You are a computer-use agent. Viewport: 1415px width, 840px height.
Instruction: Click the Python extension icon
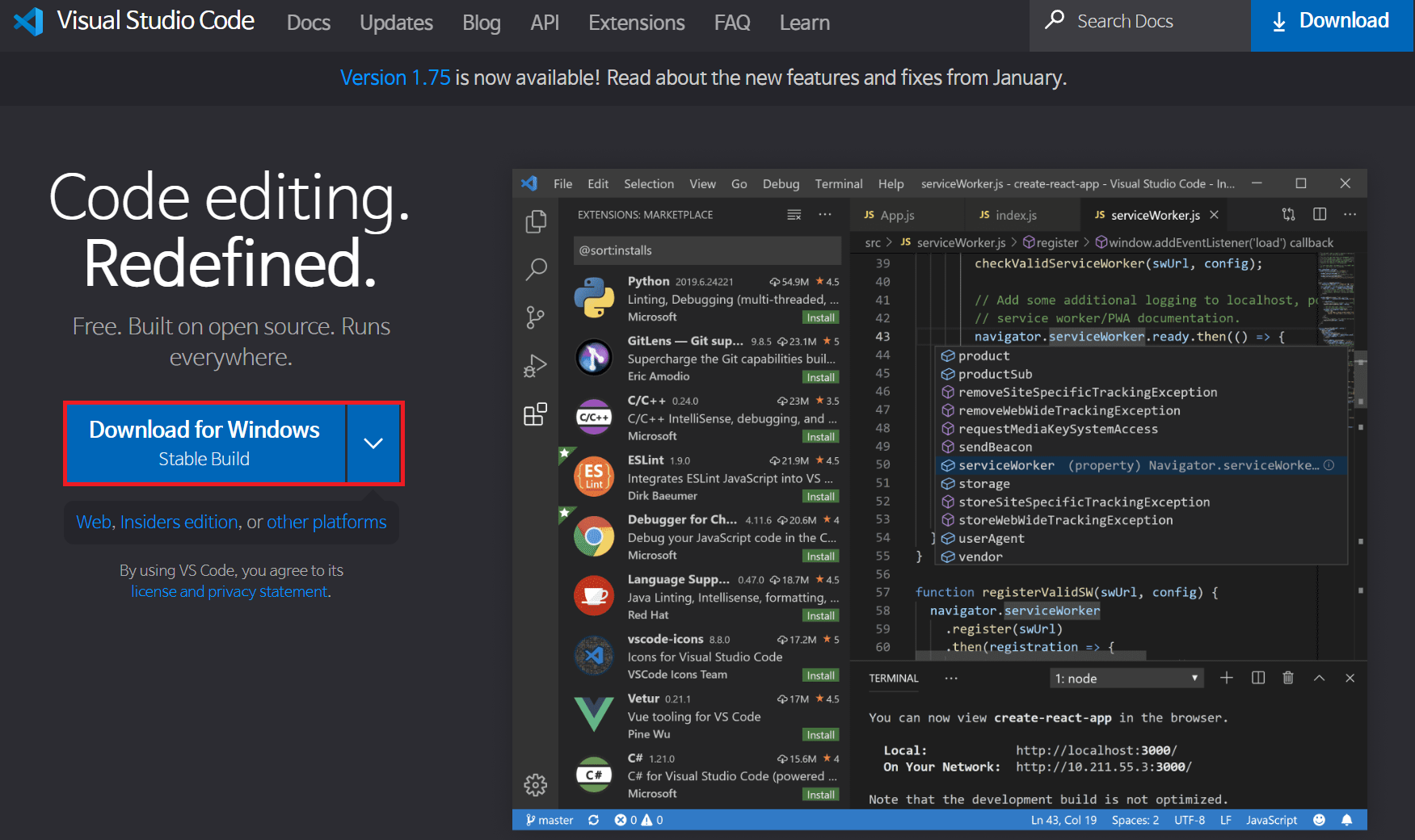click(x=594, y=297)
